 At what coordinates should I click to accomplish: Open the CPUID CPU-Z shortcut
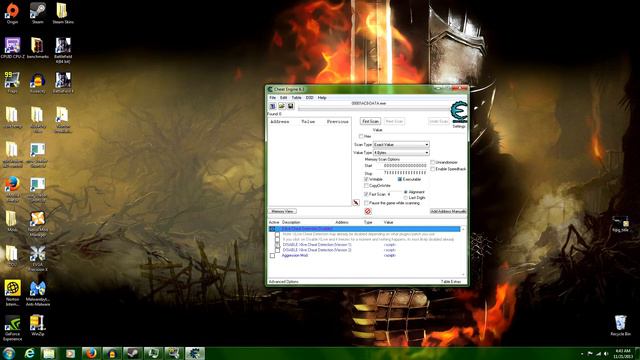coord(12,48)
